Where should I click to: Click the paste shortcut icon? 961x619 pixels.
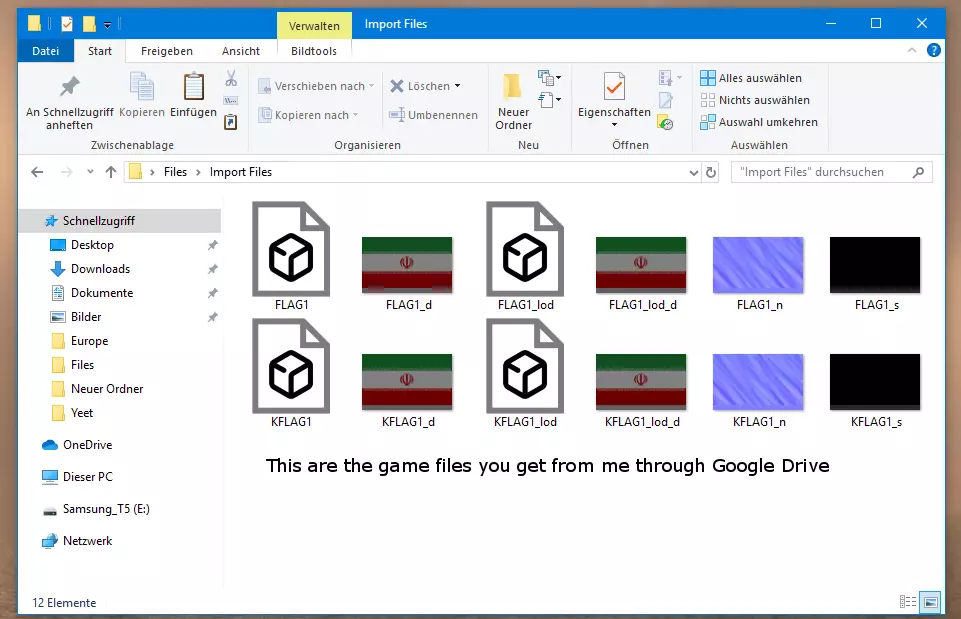click(x=231, y=122)
